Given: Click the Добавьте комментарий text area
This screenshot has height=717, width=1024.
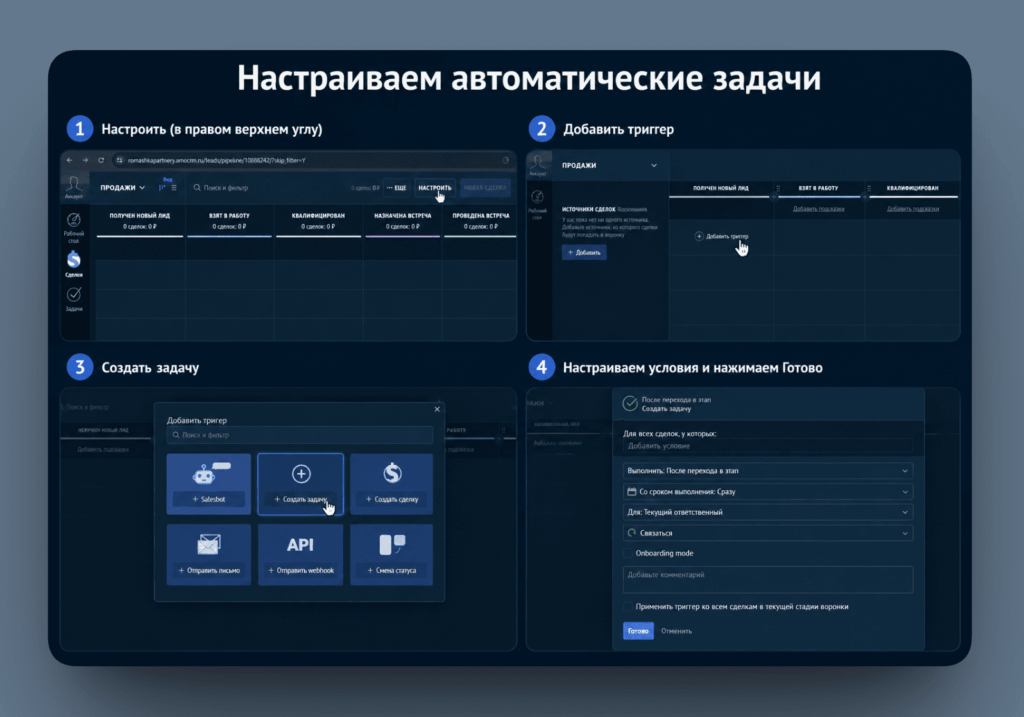Looking at the screenshot, I should 767,579.
